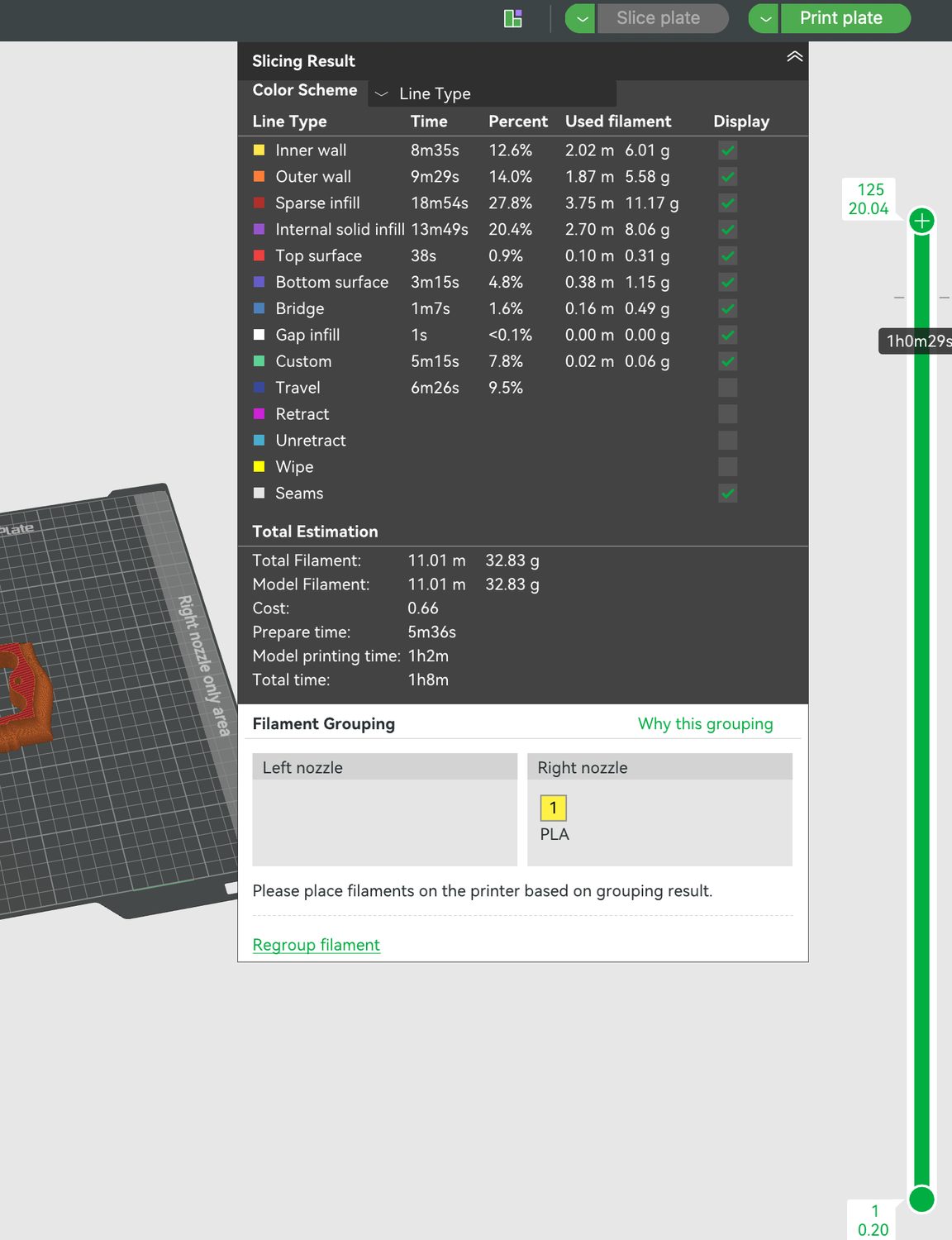Screen dimensions: 952x1240
Task: Click the Outer wall orange color swatch
Action: [259, 177]
